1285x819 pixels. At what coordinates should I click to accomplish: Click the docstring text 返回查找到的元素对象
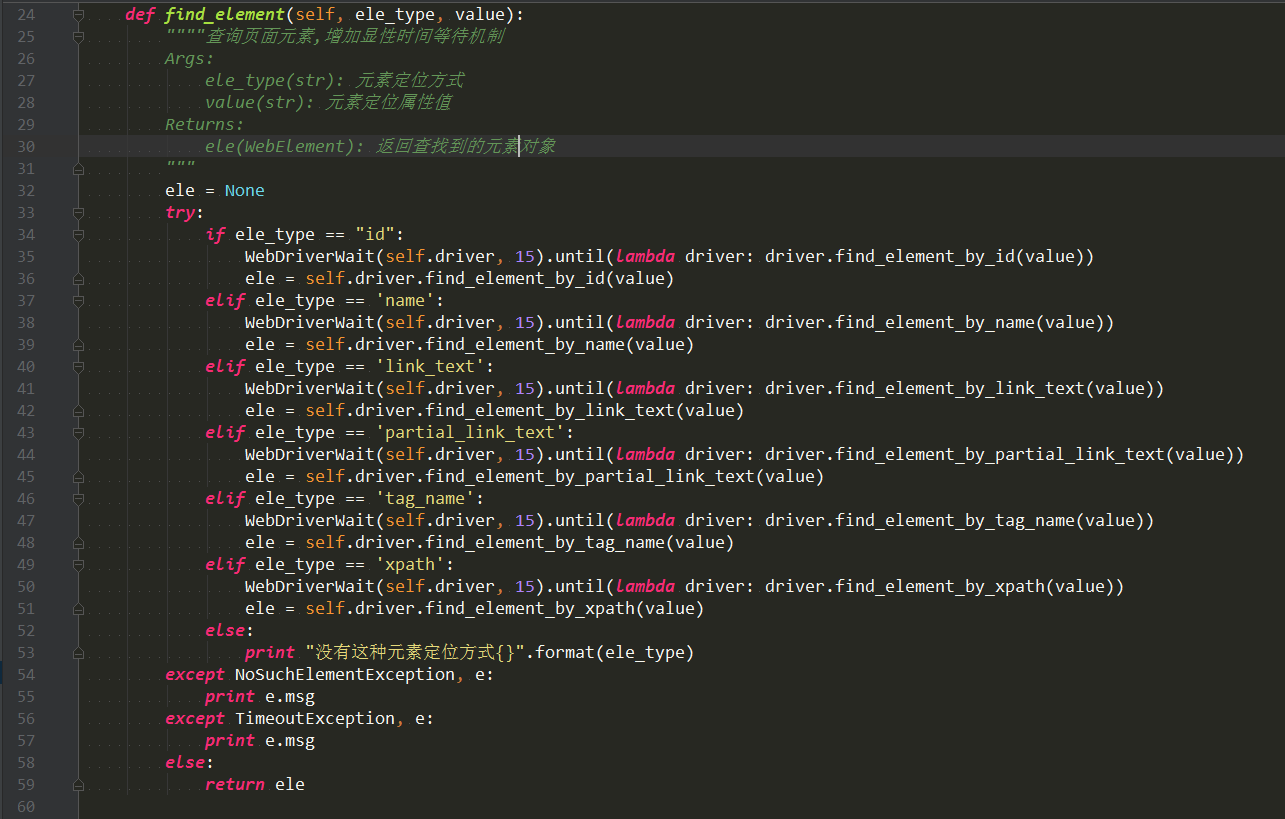coord(465,147)
